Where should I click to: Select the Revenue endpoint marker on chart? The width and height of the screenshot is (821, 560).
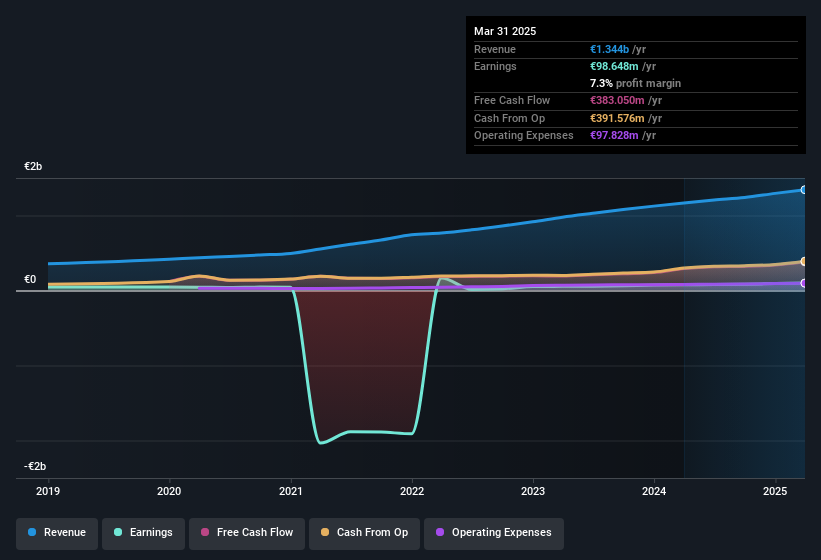tap(803, 190)
